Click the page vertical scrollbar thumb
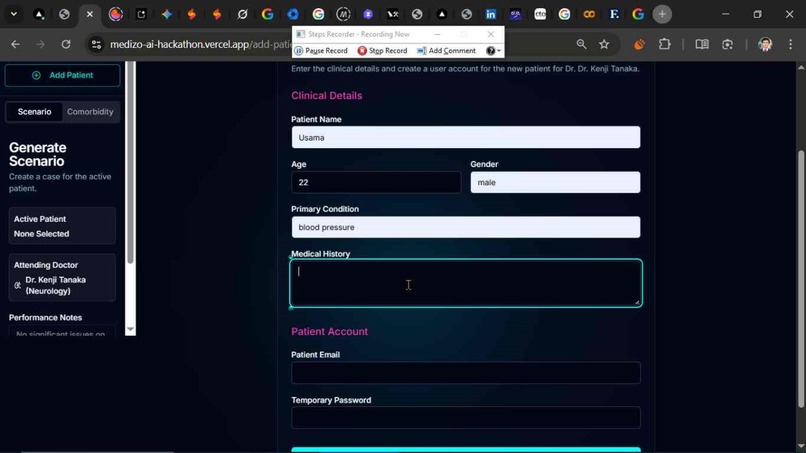Viewport: 806px width, 453px height. (x=801, y=279)
